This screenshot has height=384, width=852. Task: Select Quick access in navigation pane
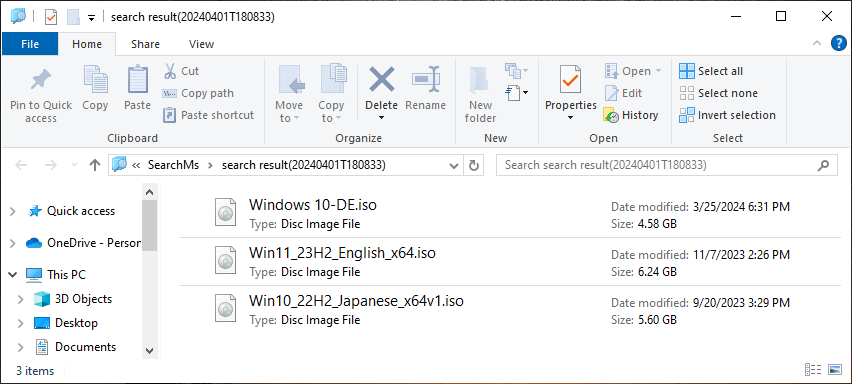click(x=81, y=211)
